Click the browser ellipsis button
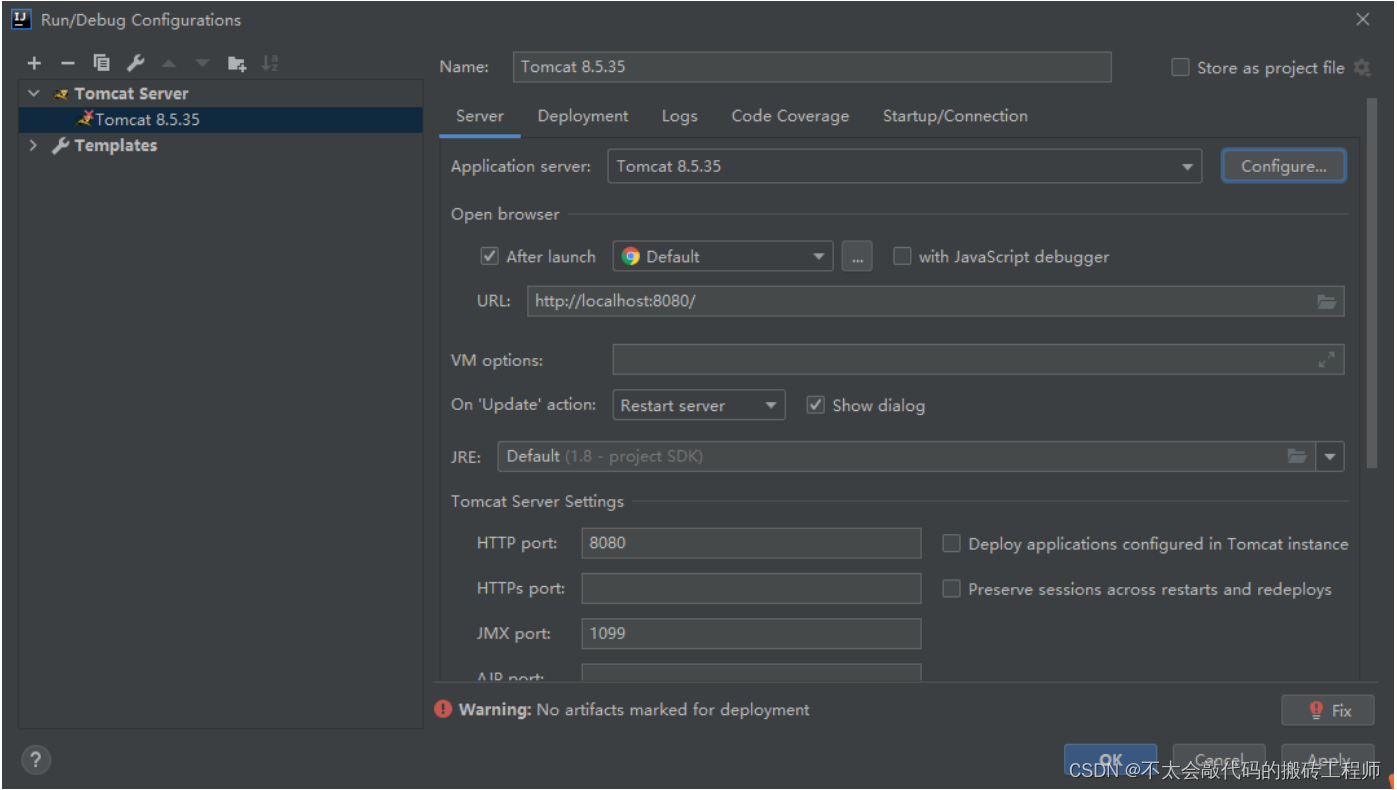 pyautogui.click(x=856, y=256)
